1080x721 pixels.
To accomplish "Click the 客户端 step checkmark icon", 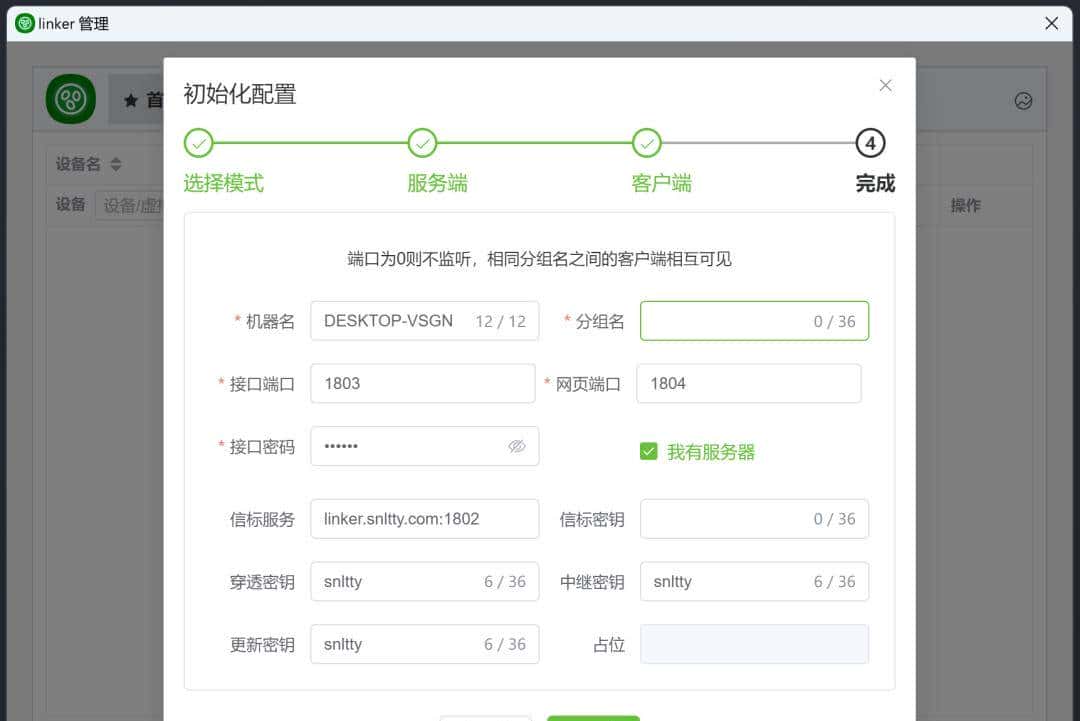I will pos(646,143).
